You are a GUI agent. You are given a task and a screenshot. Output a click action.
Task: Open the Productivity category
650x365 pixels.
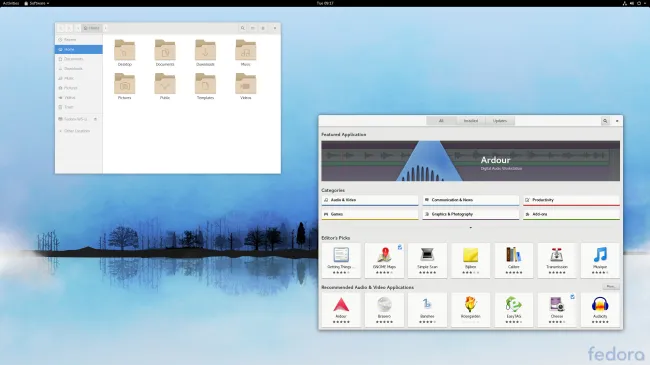click(571, 200)
